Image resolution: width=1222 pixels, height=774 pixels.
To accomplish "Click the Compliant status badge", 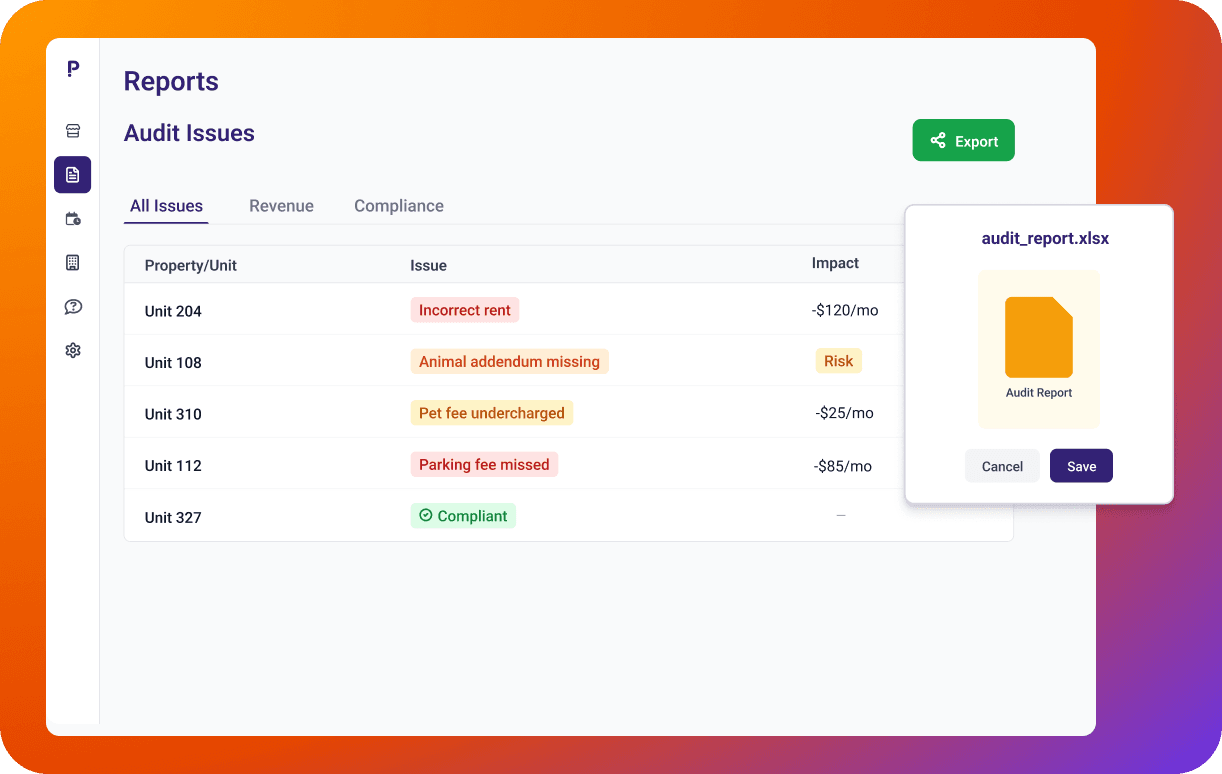I will coord(463,516).
